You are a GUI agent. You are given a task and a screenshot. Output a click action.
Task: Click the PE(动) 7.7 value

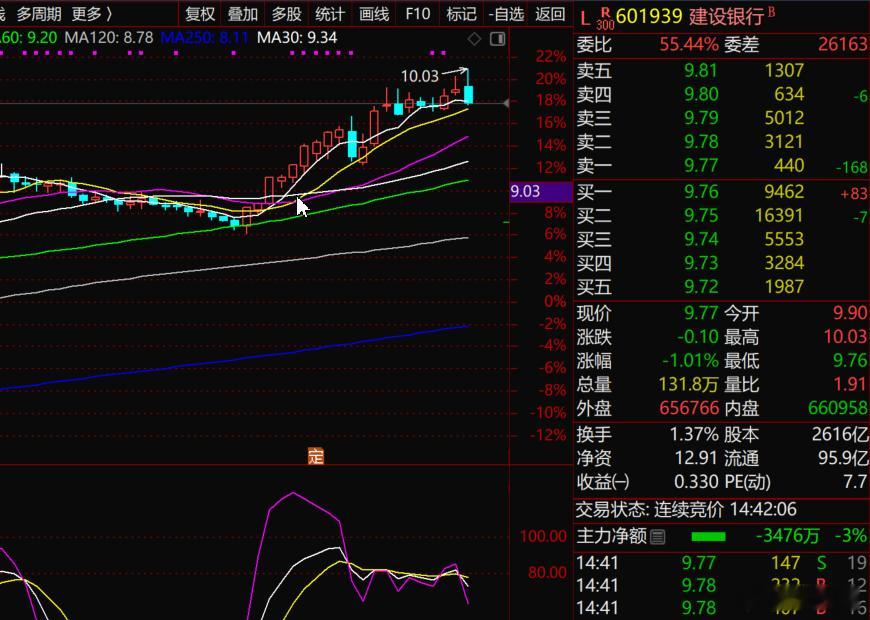[x=855, y=482]
